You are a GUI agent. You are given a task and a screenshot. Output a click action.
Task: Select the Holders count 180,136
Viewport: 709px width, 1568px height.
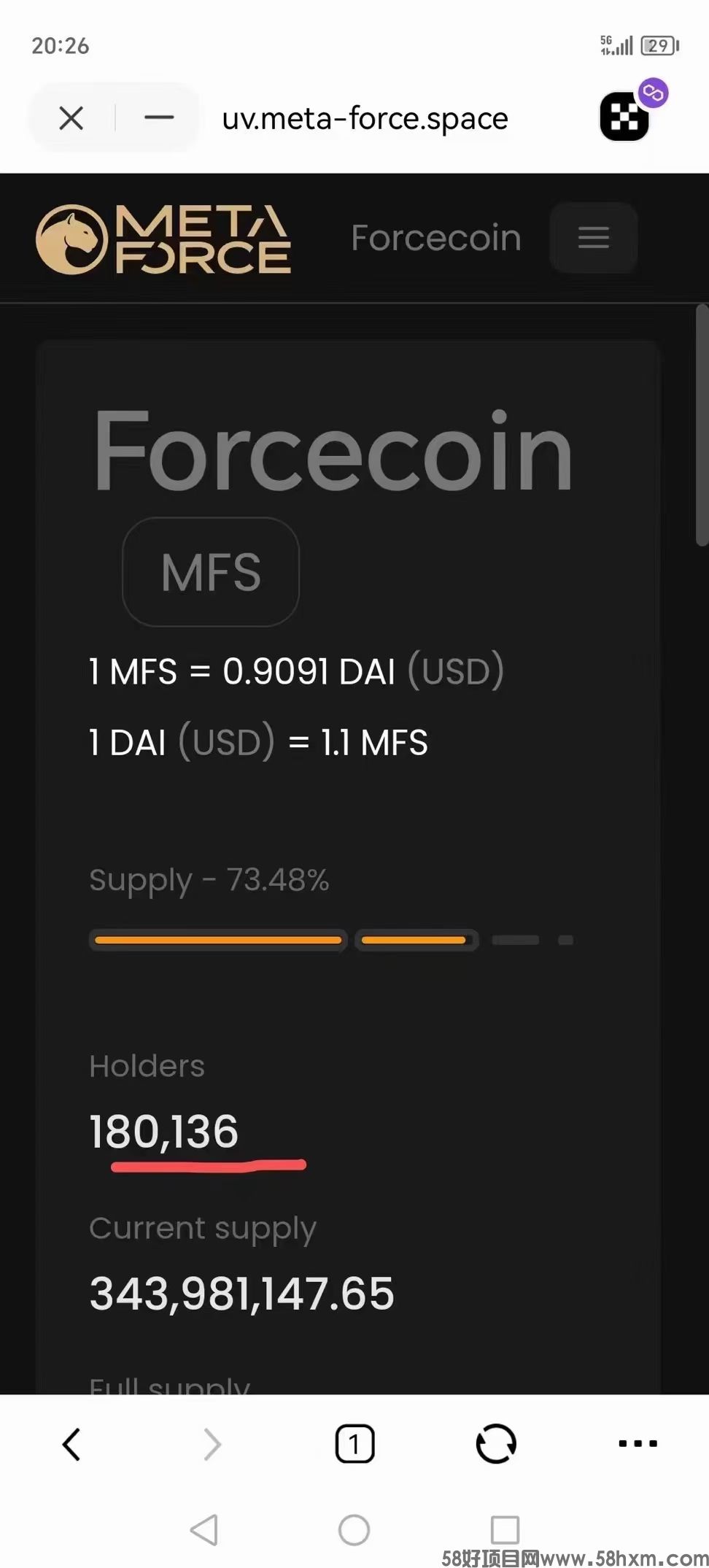pyautogui.click(x=164, y=1131)
